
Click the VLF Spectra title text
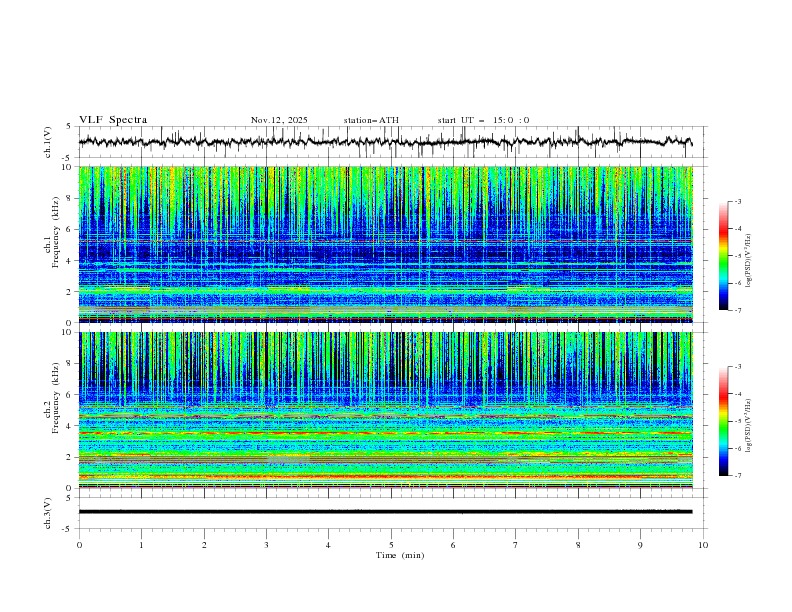pos(113,120)
